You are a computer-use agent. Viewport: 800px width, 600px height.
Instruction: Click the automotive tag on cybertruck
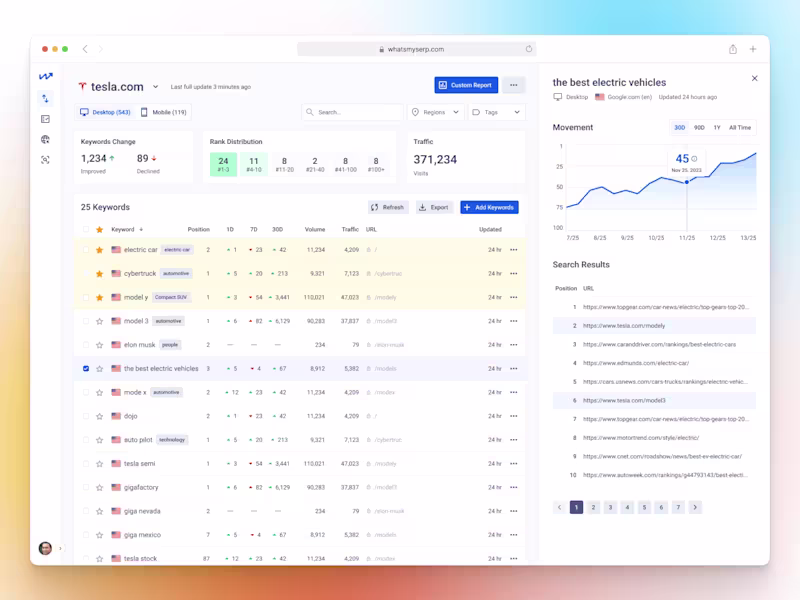click(x=176, y=273)
